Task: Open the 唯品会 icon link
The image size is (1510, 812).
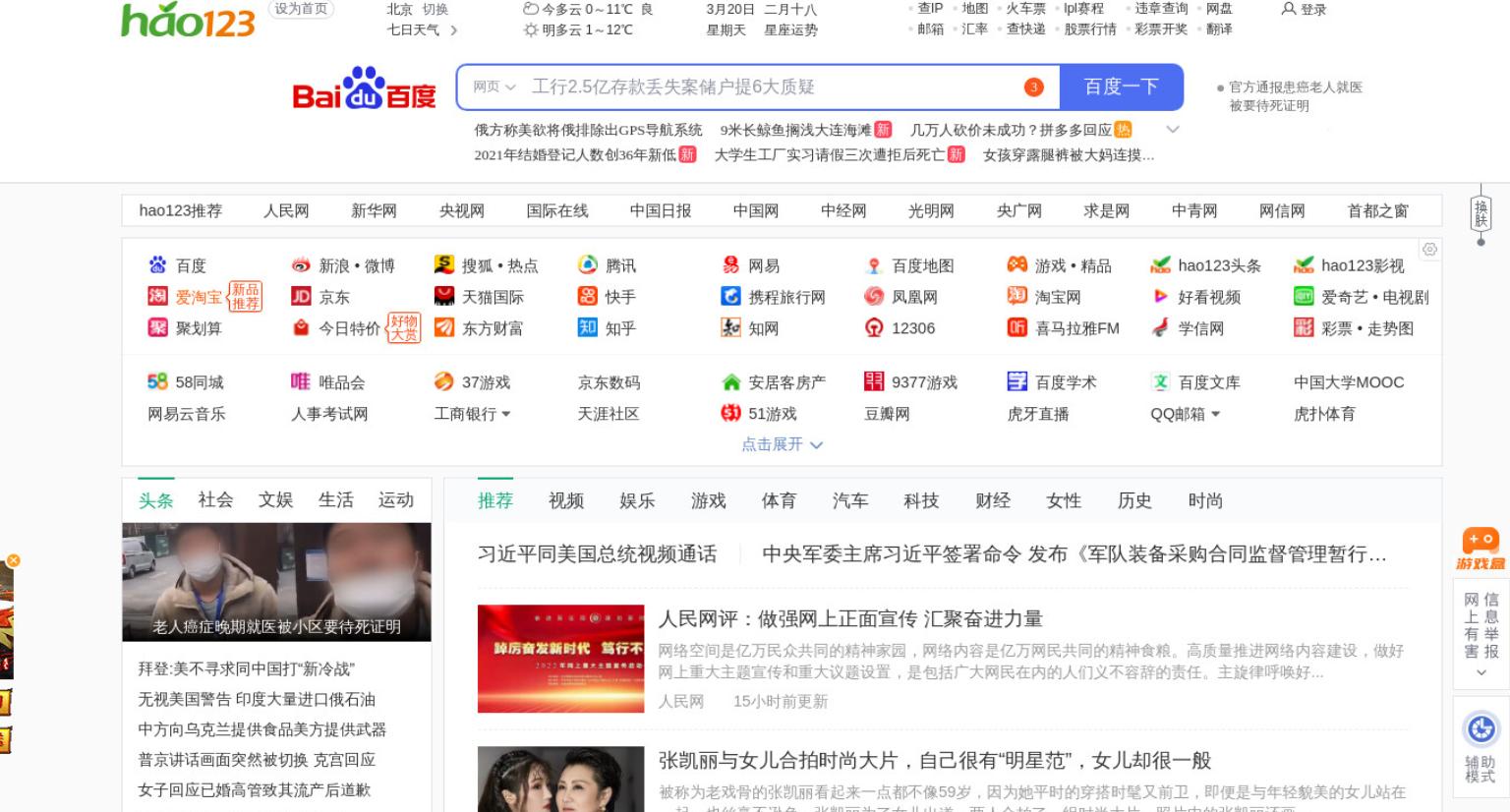Action: 301,382
